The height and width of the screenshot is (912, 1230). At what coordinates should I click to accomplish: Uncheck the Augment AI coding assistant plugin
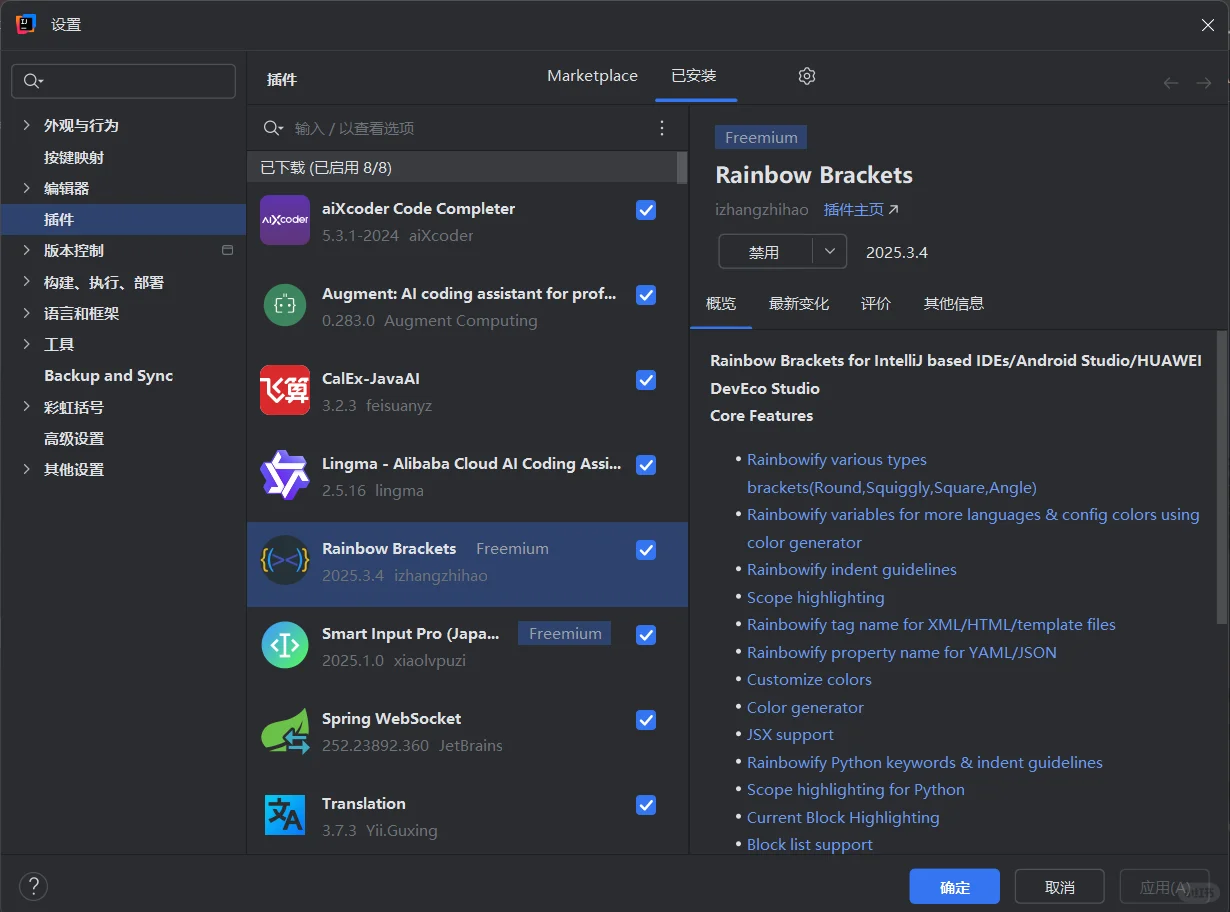[x=646, y=295]
